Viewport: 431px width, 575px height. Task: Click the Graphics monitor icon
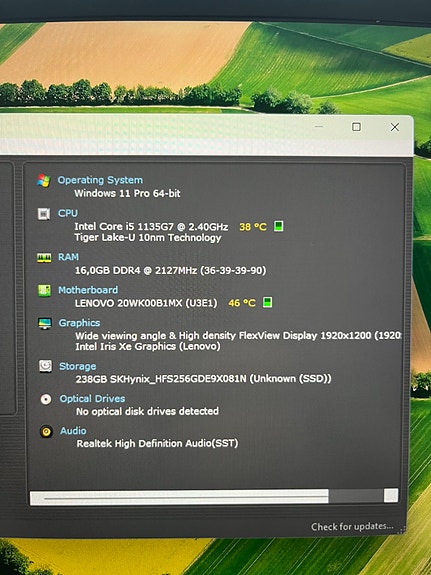click(x=45, y=323)
